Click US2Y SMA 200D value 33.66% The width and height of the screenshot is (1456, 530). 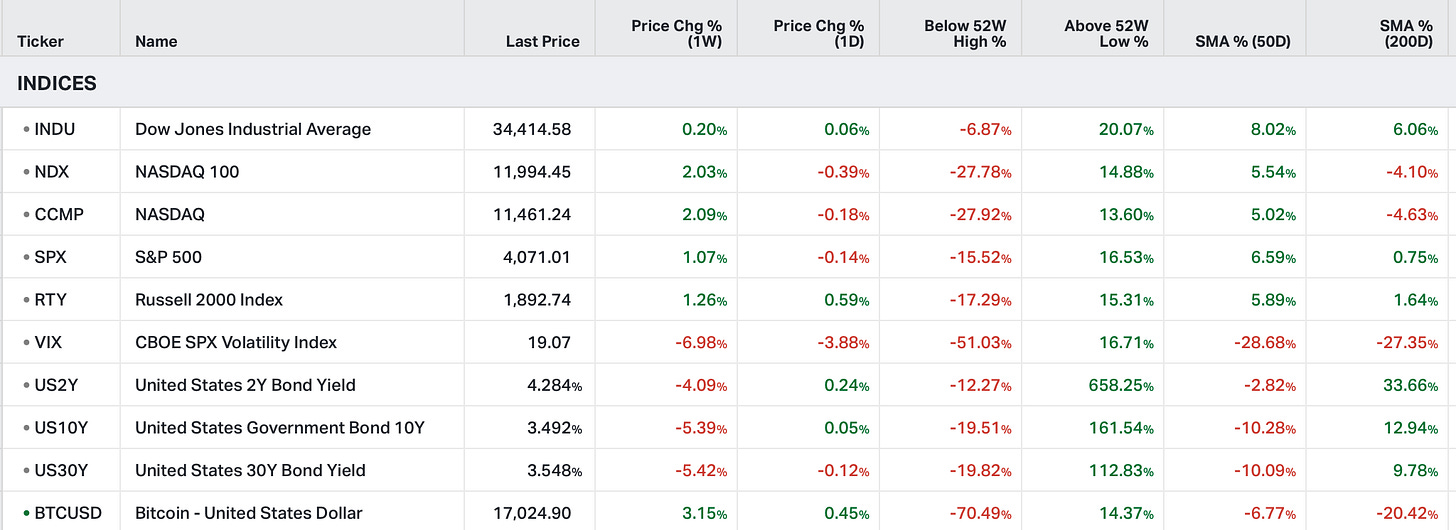(1411, 385)
